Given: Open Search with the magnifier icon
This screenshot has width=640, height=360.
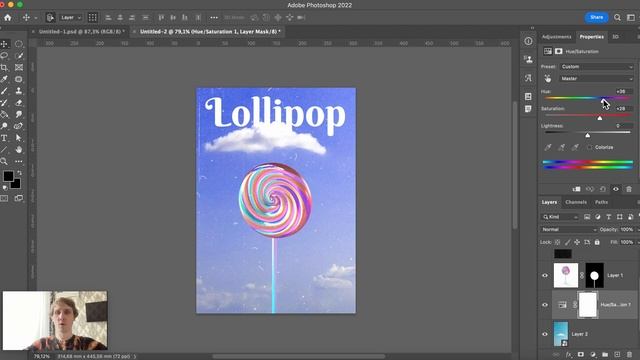Looking at the screenshot, I should (x=617, y=18).
